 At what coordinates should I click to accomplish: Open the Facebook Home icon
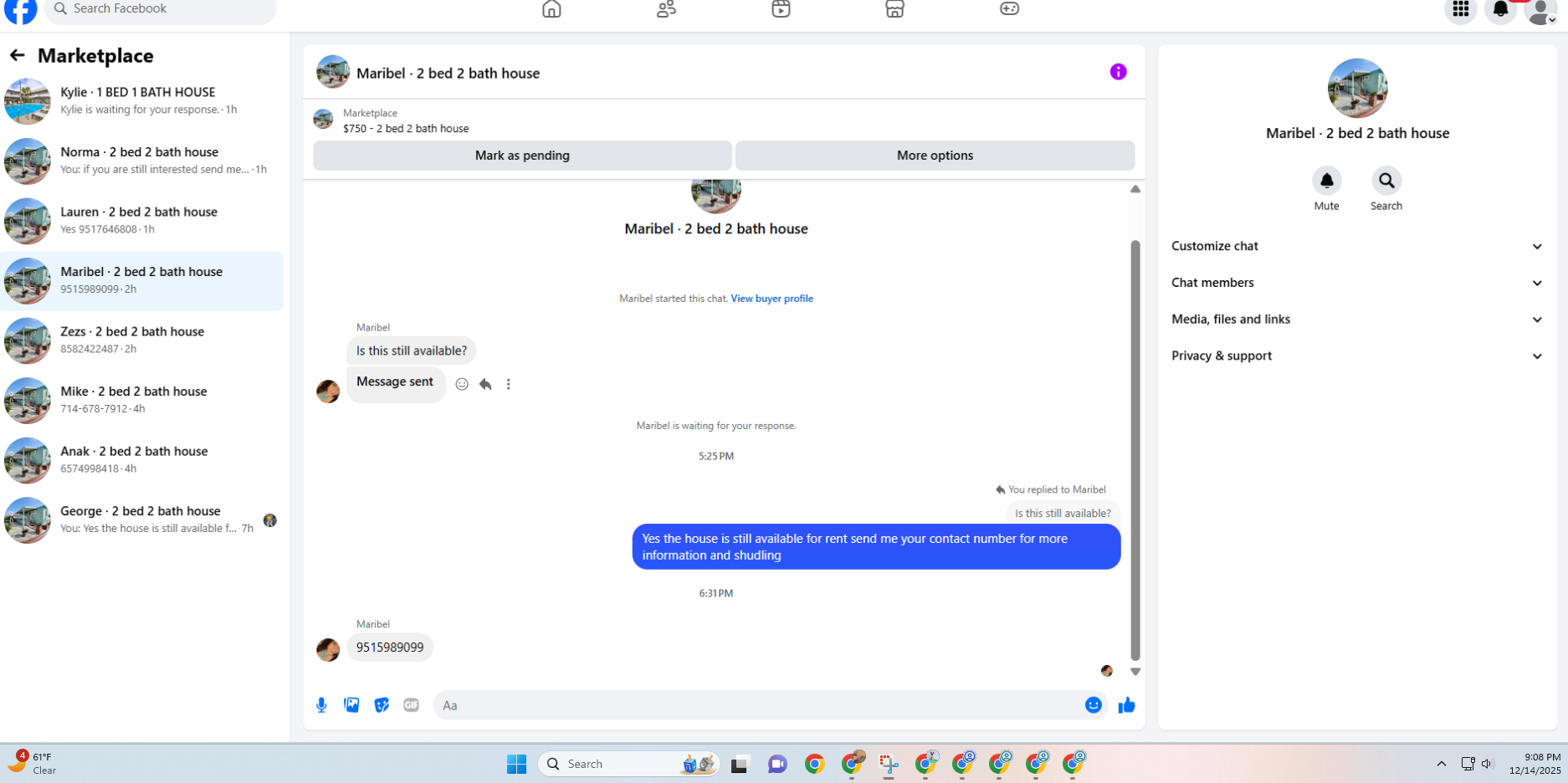[551, 8]
